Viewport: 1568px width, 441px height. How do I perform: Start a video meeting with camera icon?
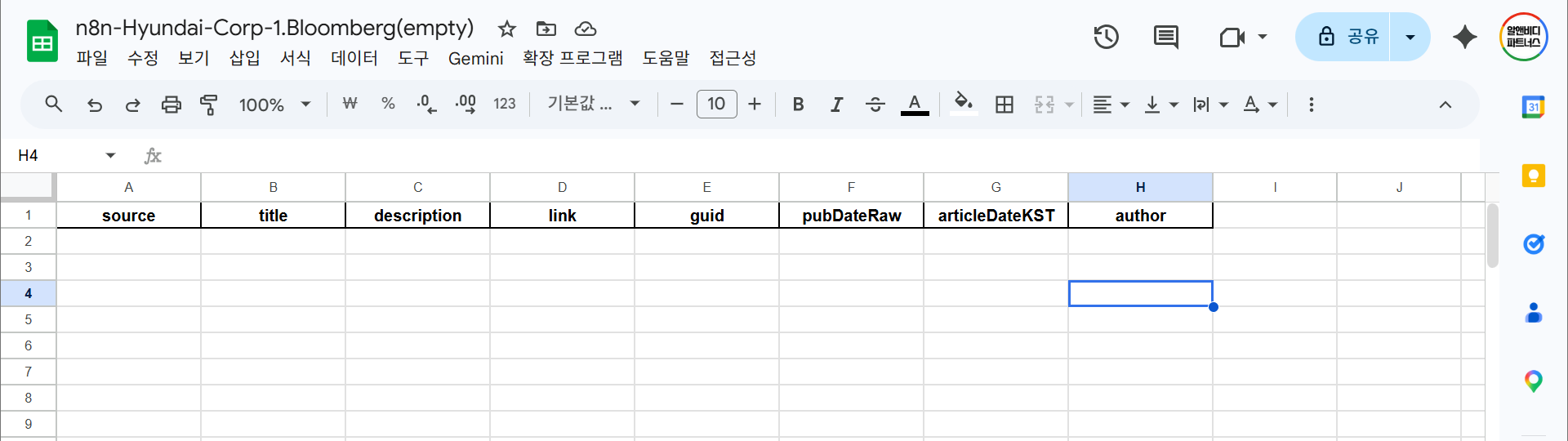coord(1232,37)
